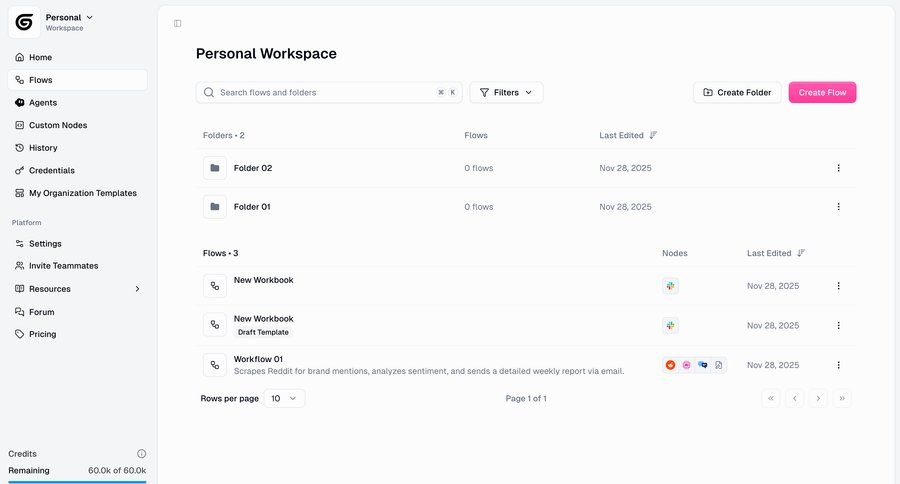This screenshot has width=900, height=484.
Task: Open the Forum link
Action: [77, 312]
